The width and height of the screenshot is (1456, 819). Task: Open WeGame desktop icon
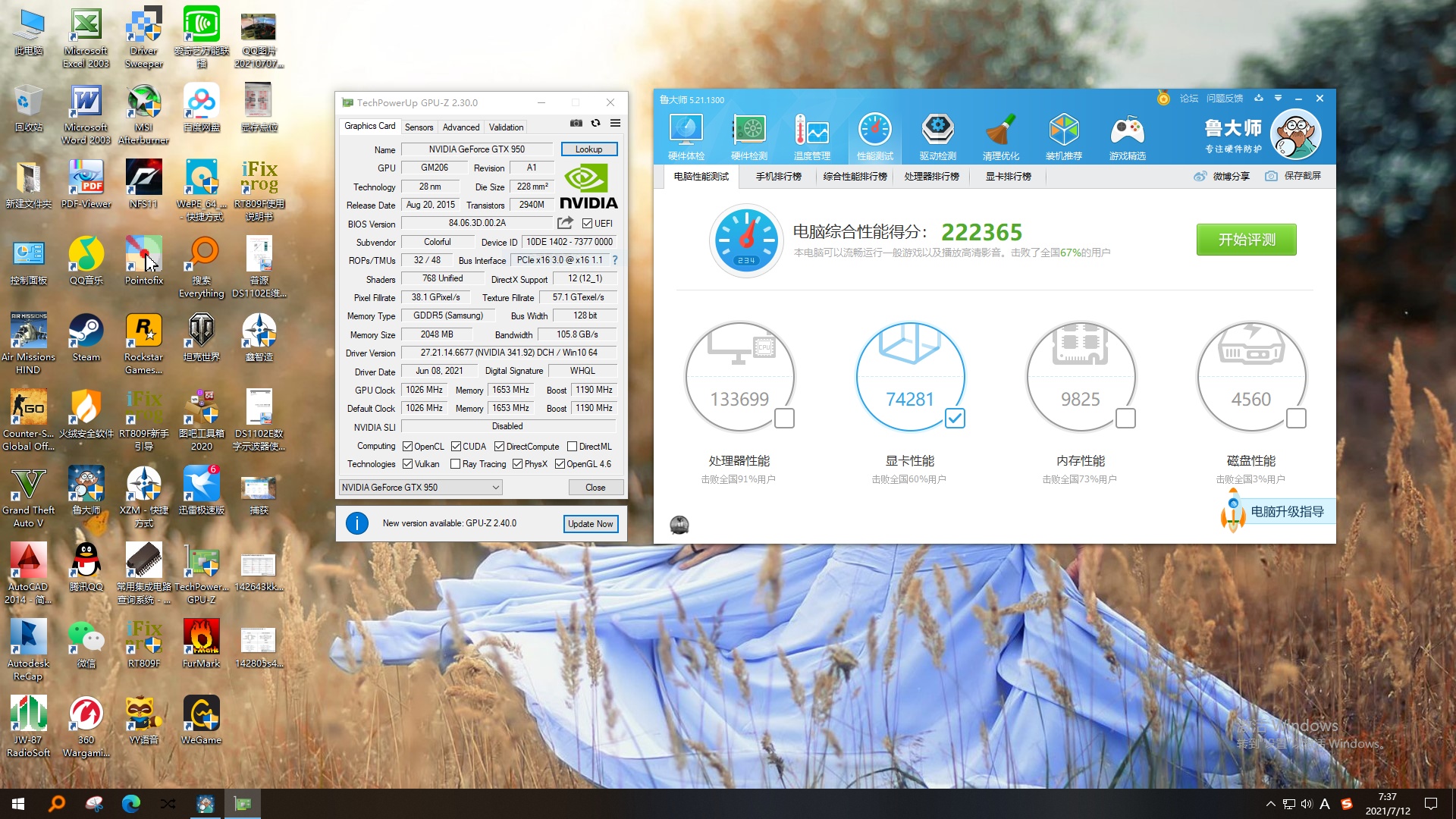pos(201,720)
